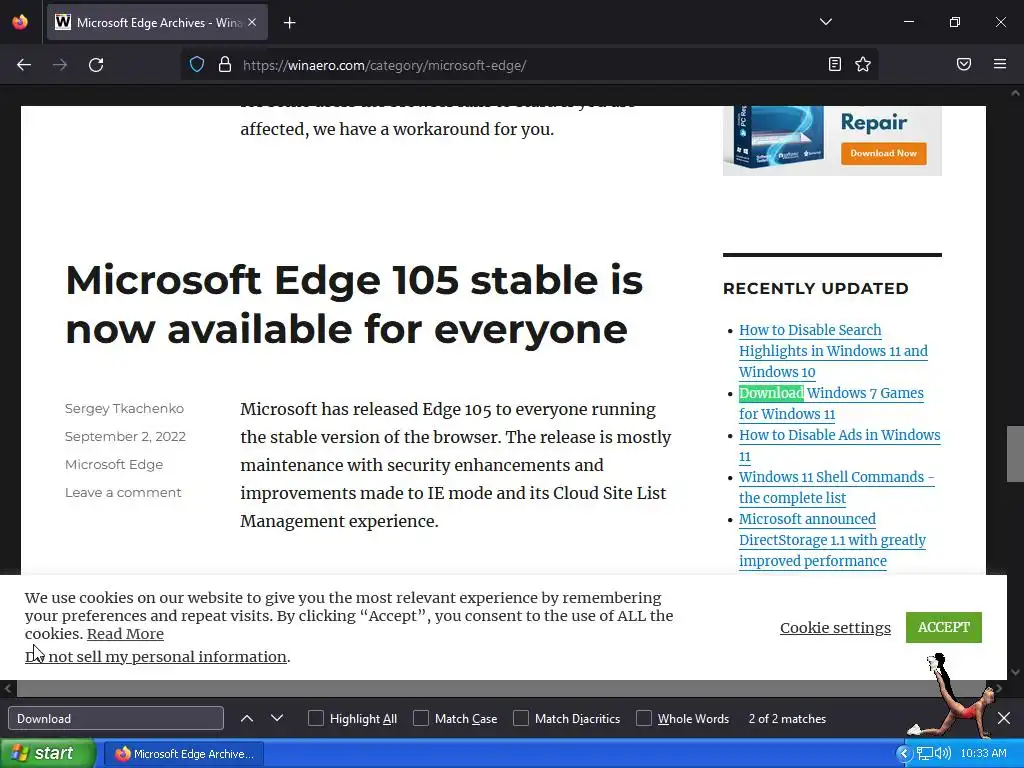This screenshot has height=768, width=1024.
Task: Open tracking protection shield icon
Action: click(197, 65)
